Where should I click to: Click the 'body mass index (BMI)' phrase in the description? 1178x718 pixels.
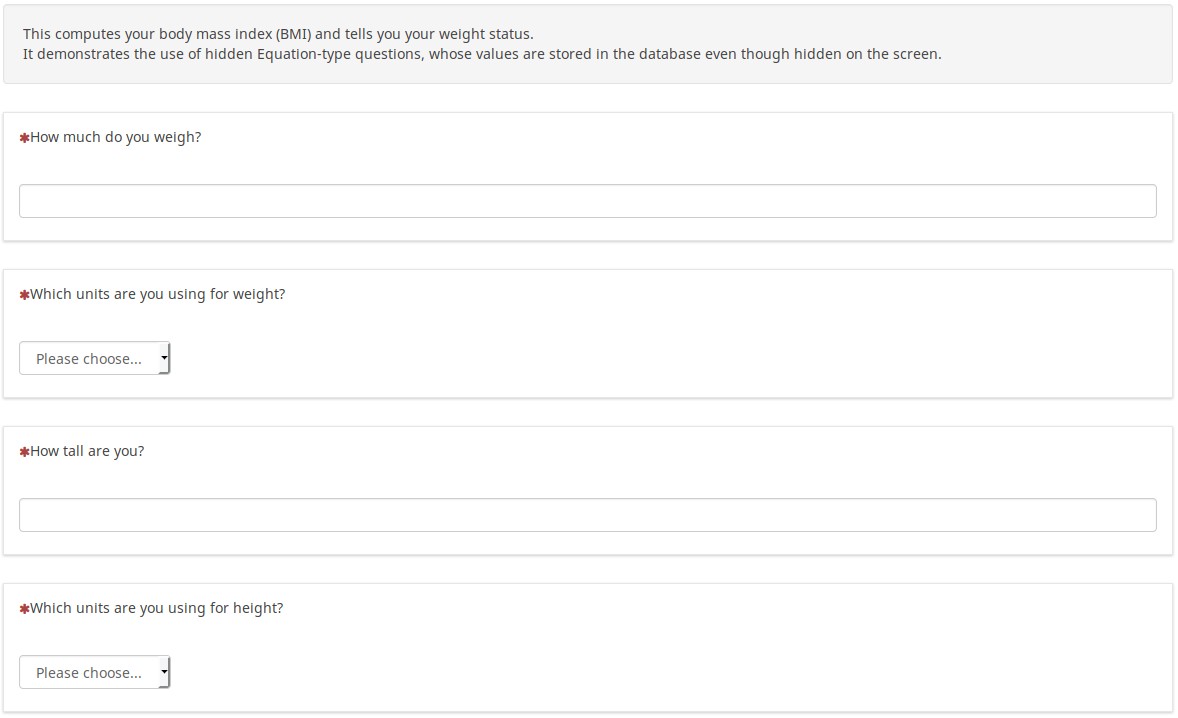235,34
